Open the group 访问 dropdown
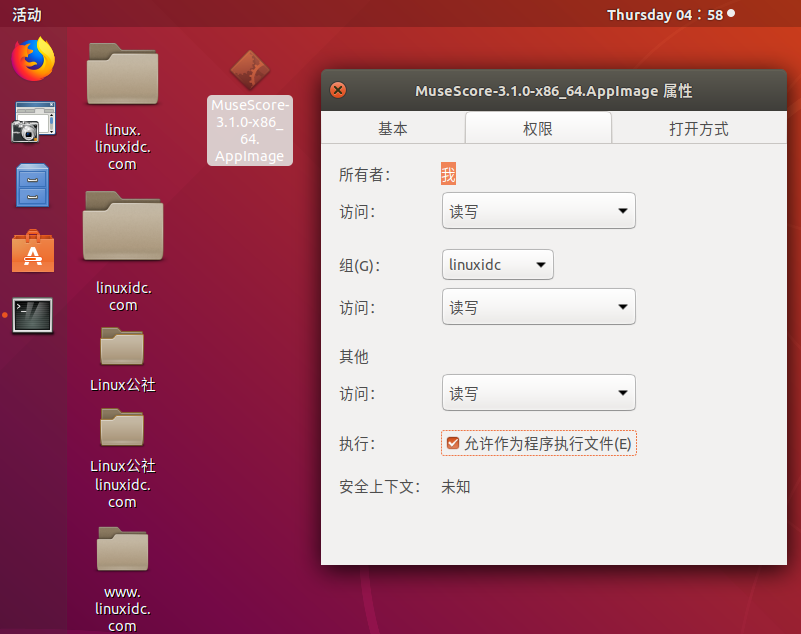The image size is (801, 634). pyautogui.click(x=538, y=307)
